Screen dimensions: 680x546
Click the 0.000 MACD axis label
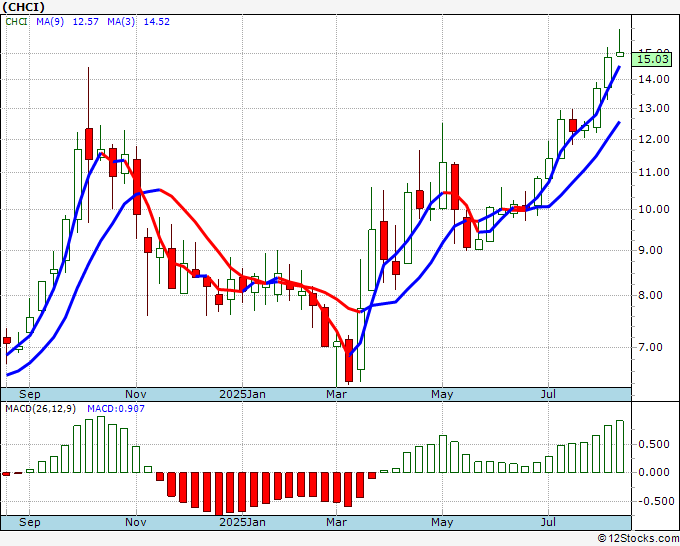654,472
